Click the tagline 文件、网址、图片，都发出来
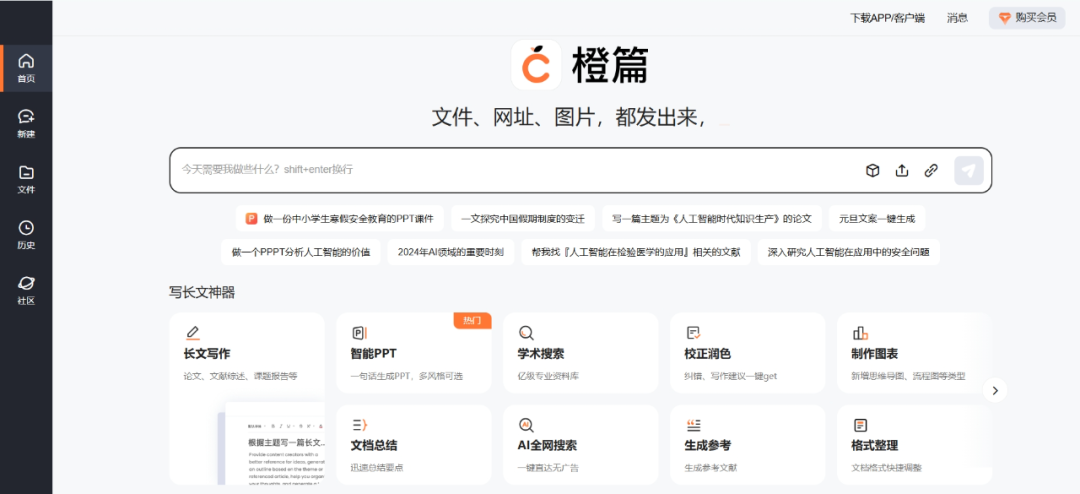This screenshot has width=1080, height=494. (x=569, y=118)
